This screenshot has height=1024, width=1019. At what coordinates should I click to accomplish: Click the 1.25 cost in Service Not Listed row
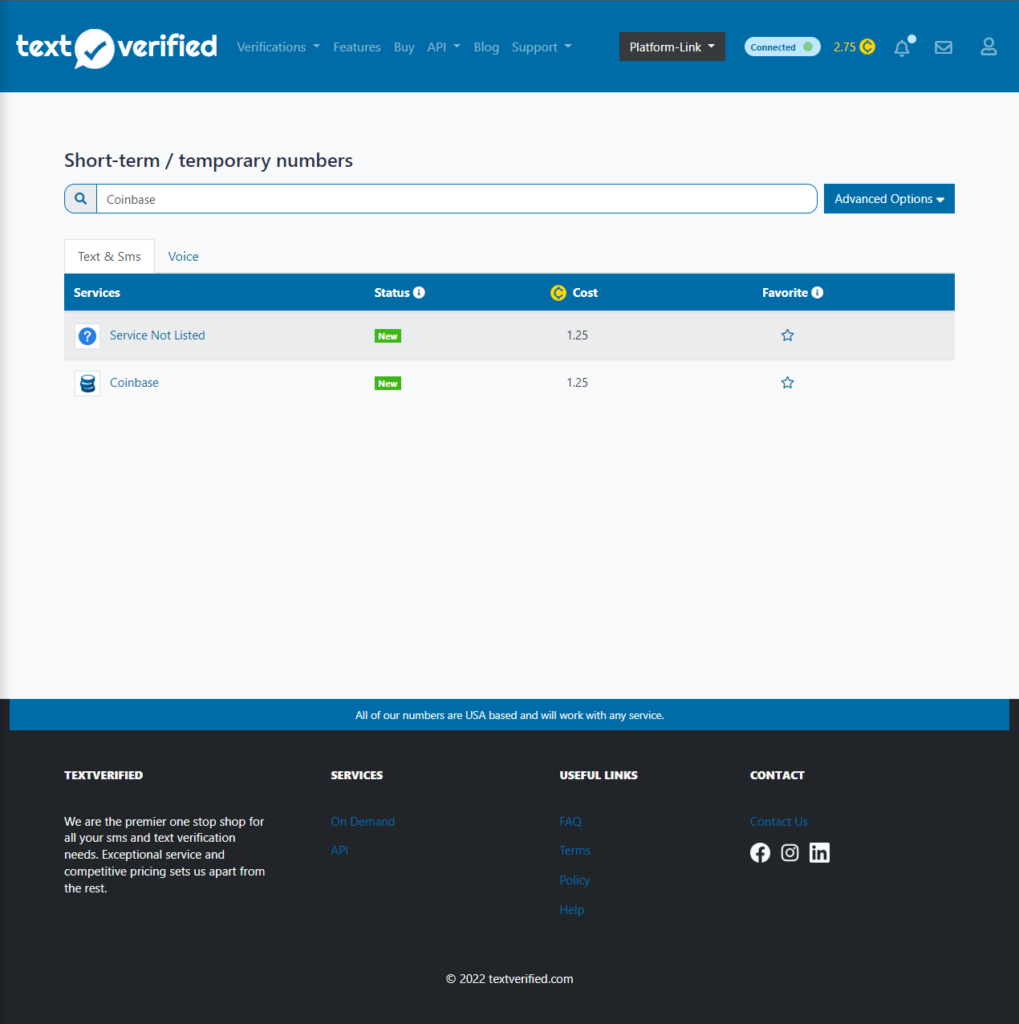[x=577, y=335]
